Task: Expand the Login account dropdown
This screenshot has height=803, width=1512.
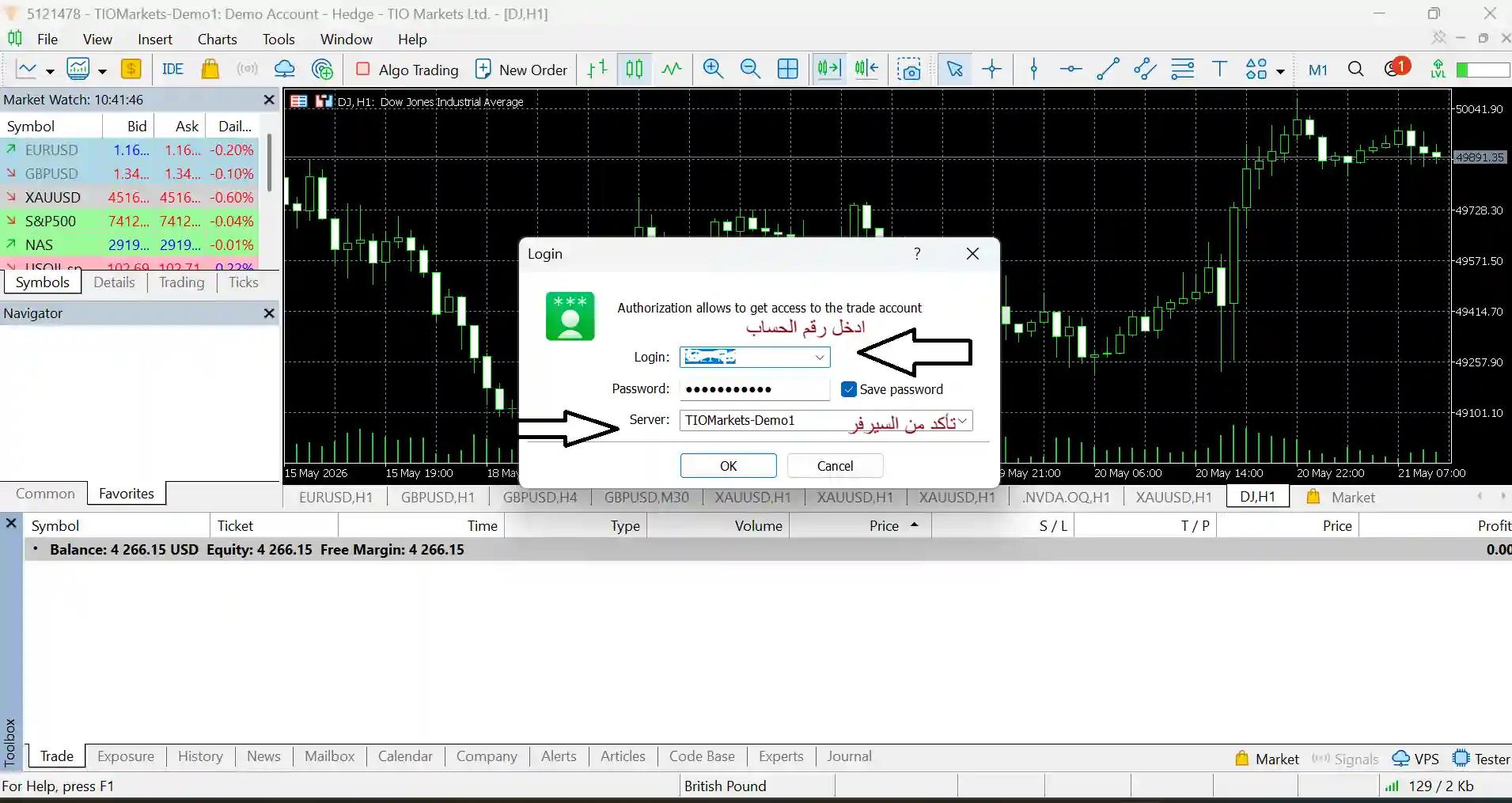Action: (820, 358)
